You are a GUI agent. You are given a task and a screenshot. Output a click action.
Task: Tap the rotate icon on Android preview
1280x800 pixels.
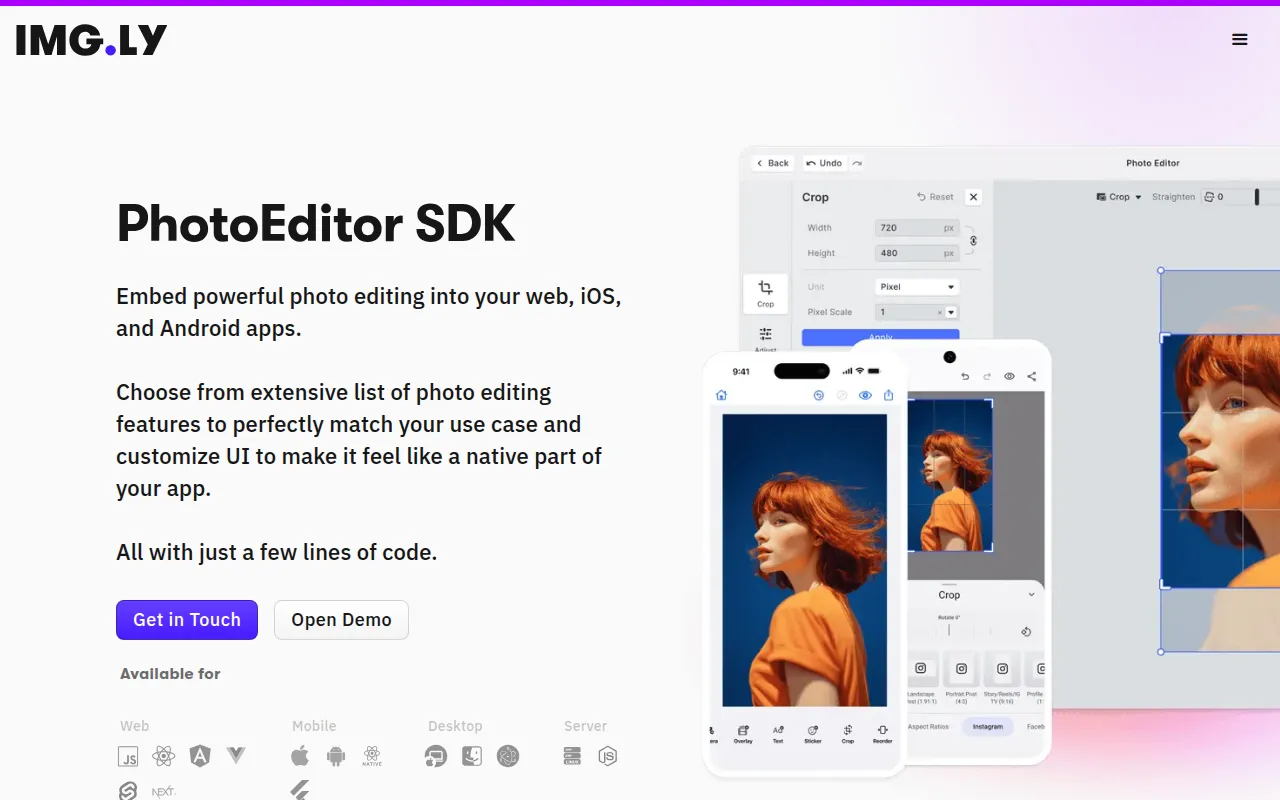click(x=1025, y=632)
